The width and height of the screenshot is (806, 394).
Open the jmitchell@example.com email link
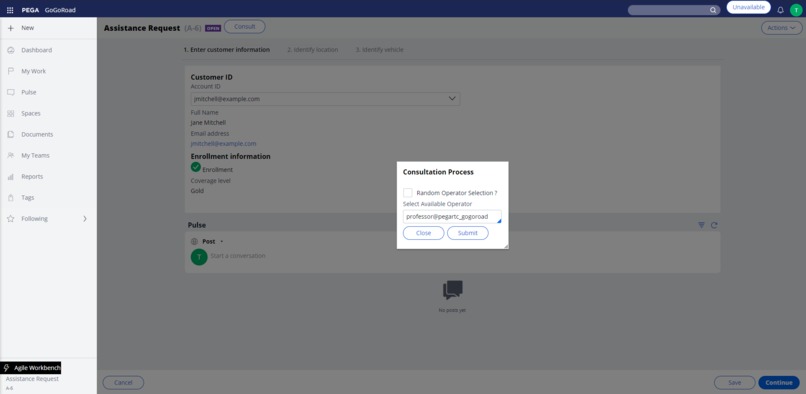pos(223,144)
